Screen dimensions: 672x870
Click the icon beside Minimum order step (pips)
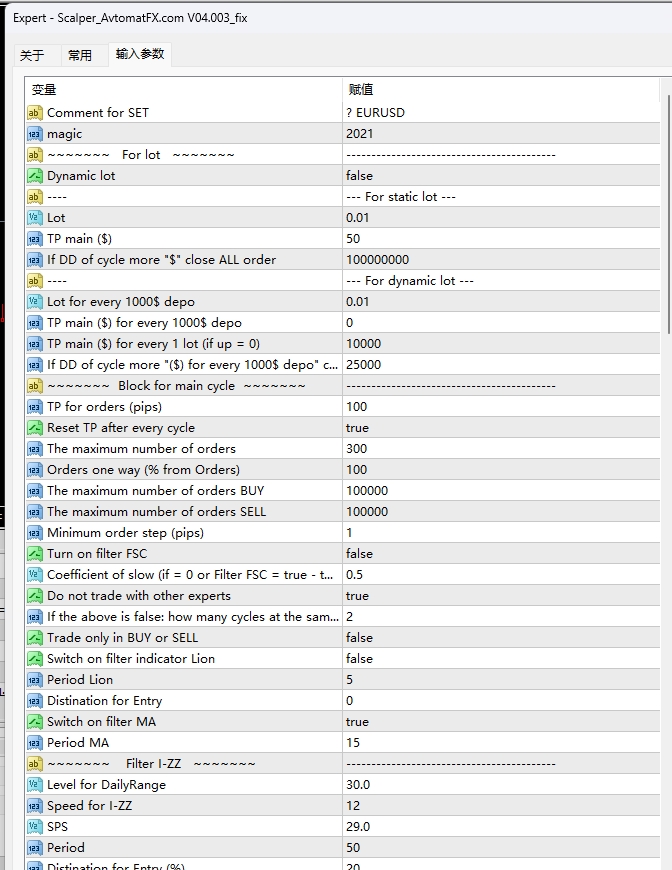pyautogui.click(x=34, y=533)
